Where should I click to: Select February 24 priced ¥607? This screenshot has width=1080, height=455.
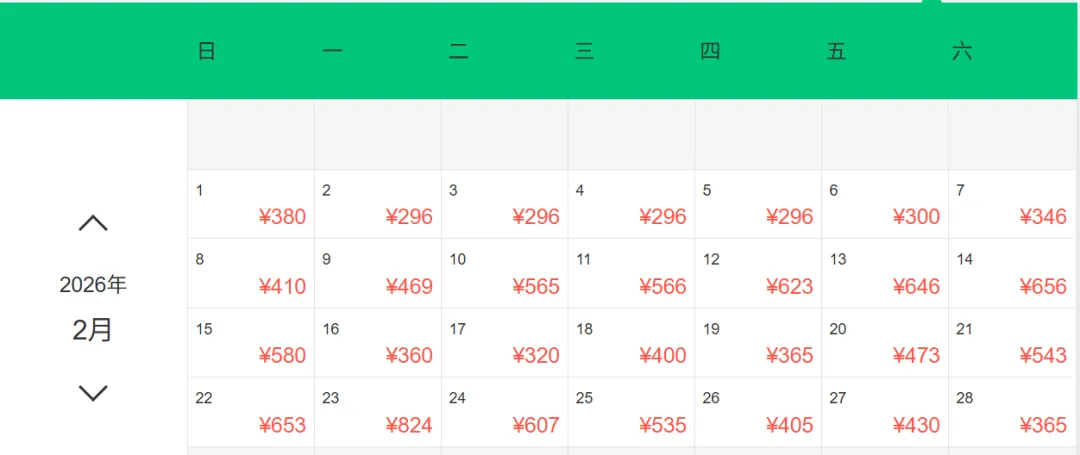[505, 412]
